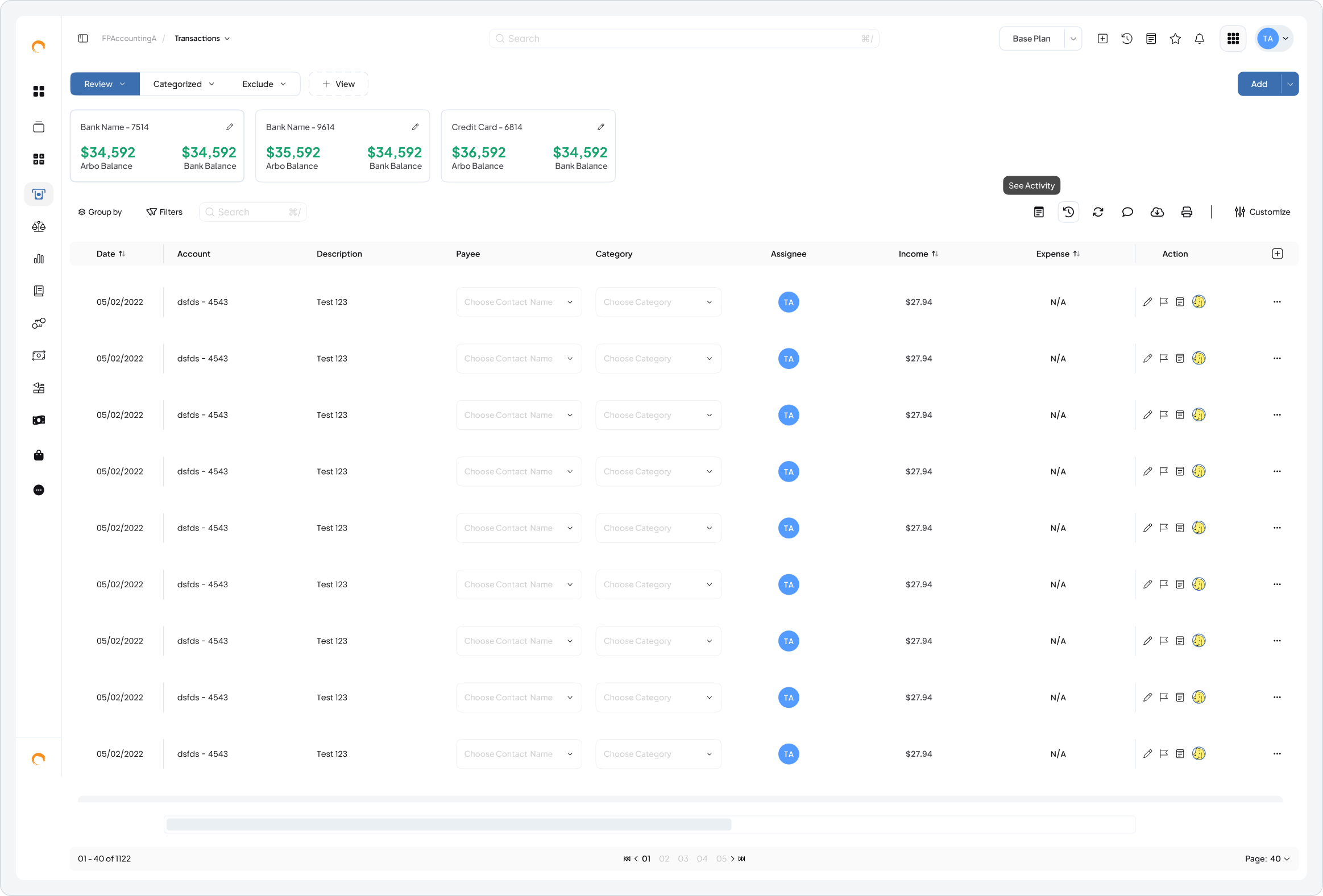The image size is (1323, 896).
Task: Go to next page arrow
Action: tap(733, 858)
